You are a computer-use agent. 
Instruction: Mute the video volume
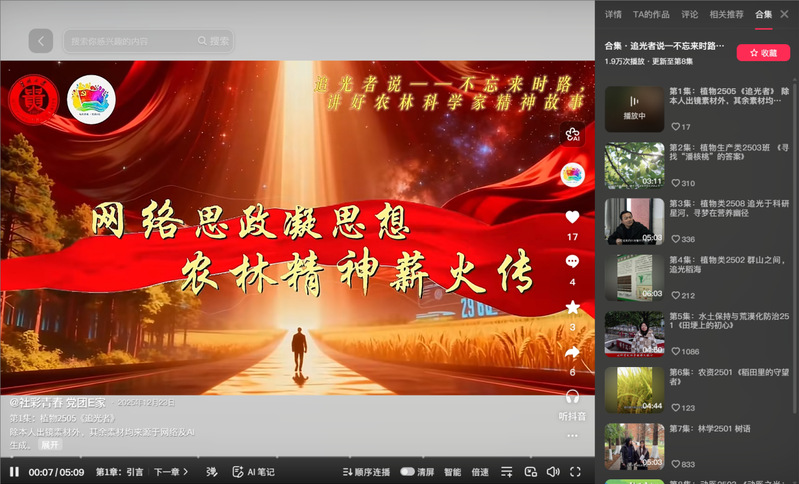[x=553, y=472]
